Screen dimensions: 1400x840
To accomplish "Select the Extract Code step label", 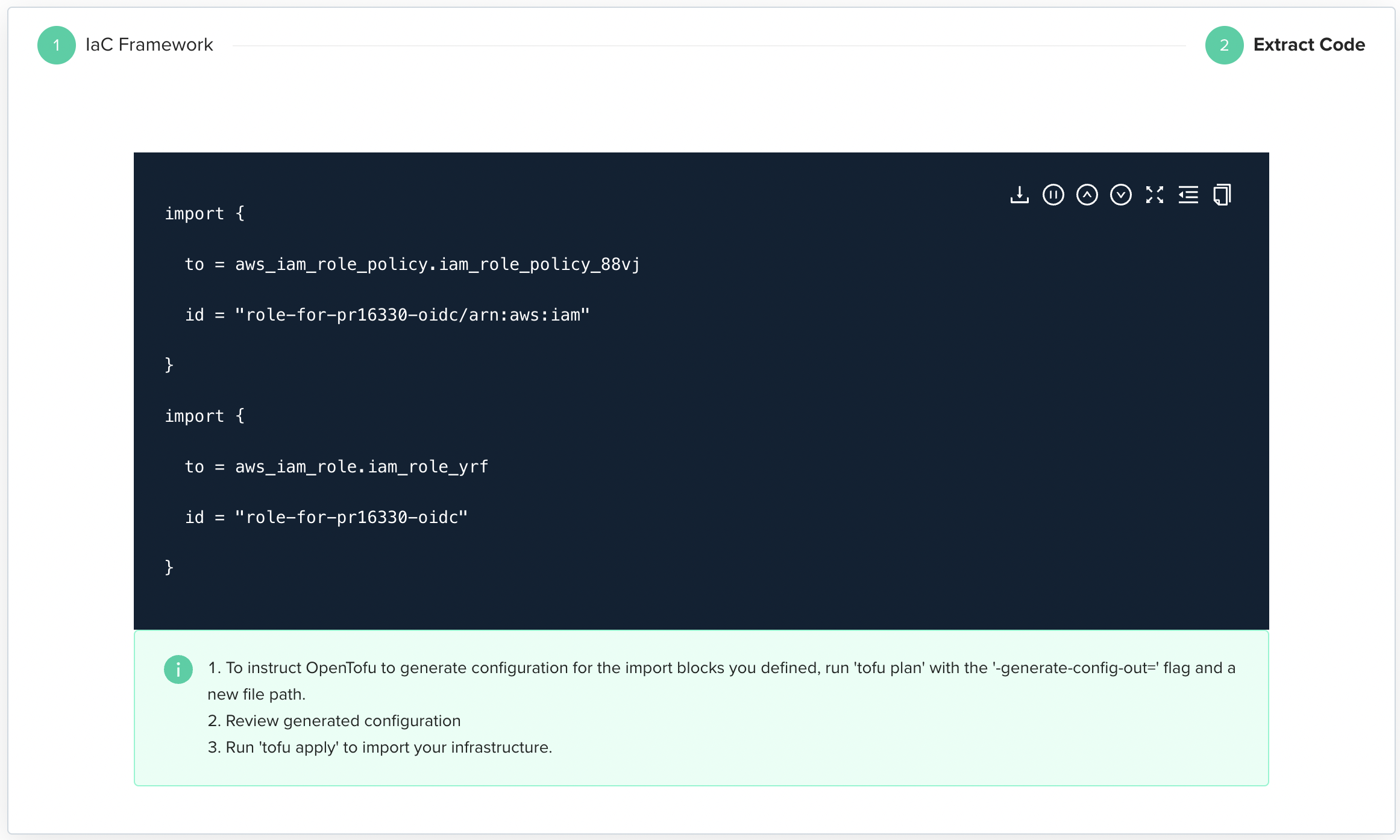I will coord(1308,45).
